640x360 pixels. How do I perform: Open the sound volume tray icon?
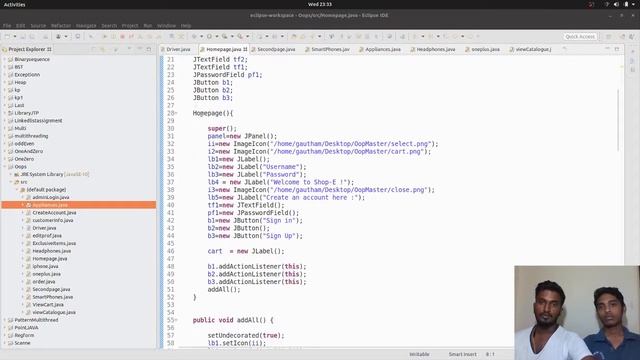pos(616,4)
